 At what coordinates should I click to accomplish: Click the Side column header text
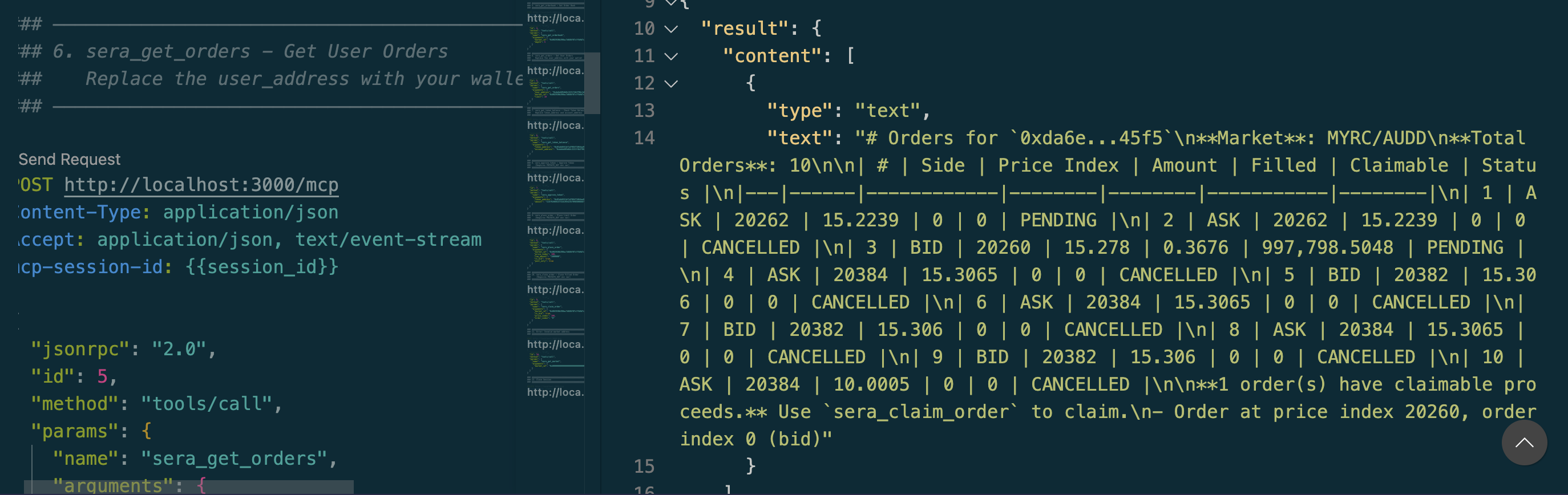click(x=943, y=165)
